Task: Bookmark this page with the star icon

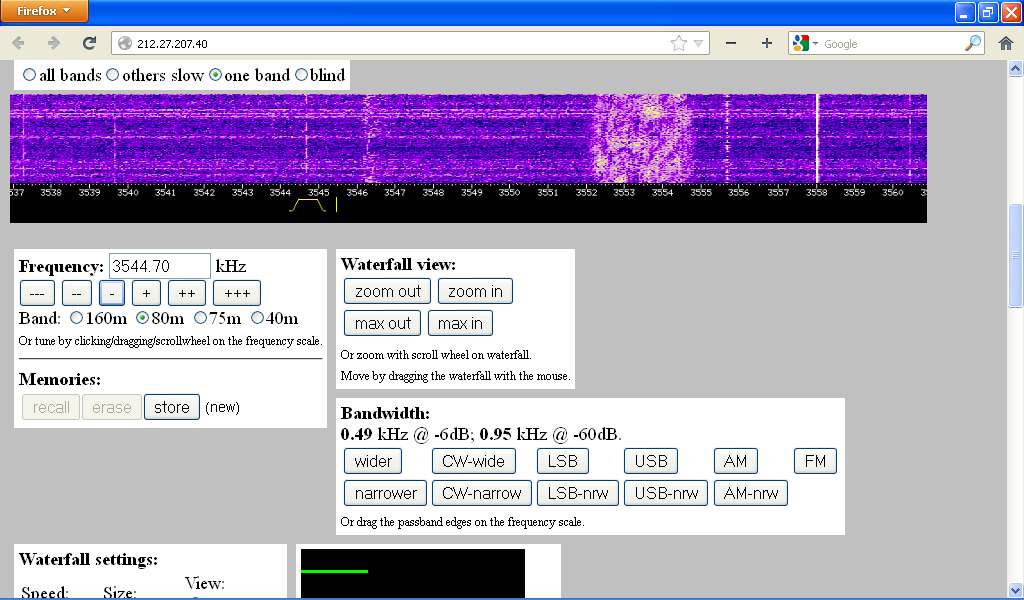Action: click(679, 43)
